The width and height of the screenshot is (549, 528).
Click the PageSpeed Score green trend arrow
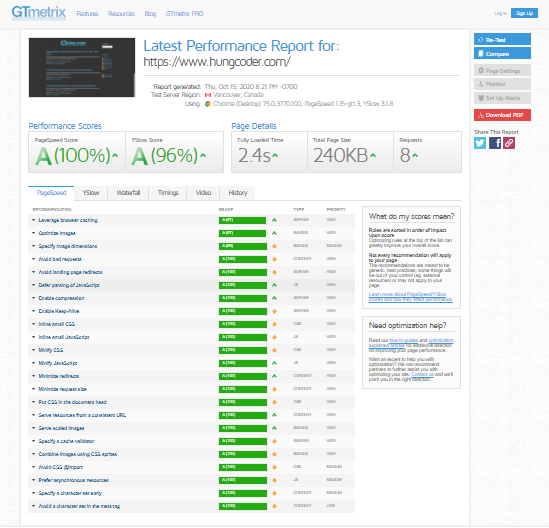(115, 155)
